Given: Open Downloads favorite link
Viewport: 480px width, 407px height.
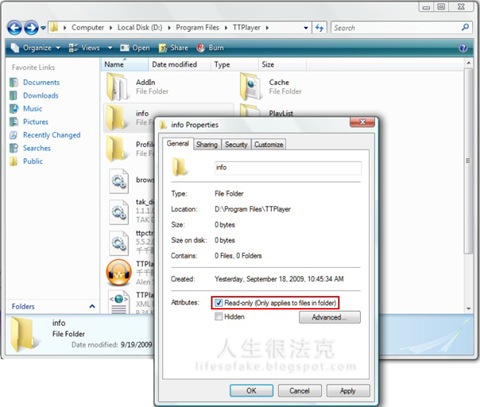Looking at the screenshot, I should click(x=40, y=95).
